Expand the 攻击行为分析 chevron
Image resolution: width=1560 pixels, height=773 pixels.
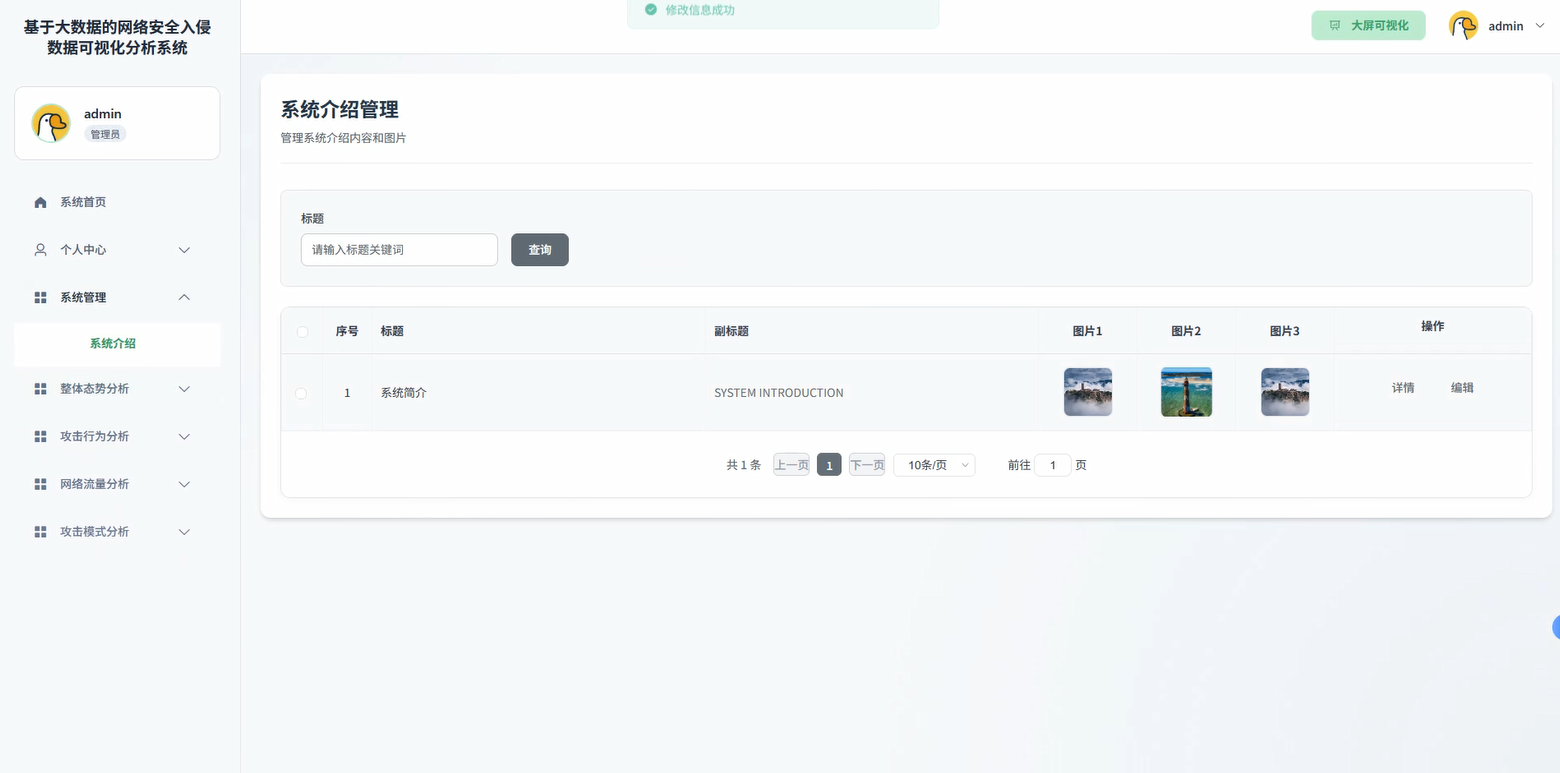[x=184, y=437]
